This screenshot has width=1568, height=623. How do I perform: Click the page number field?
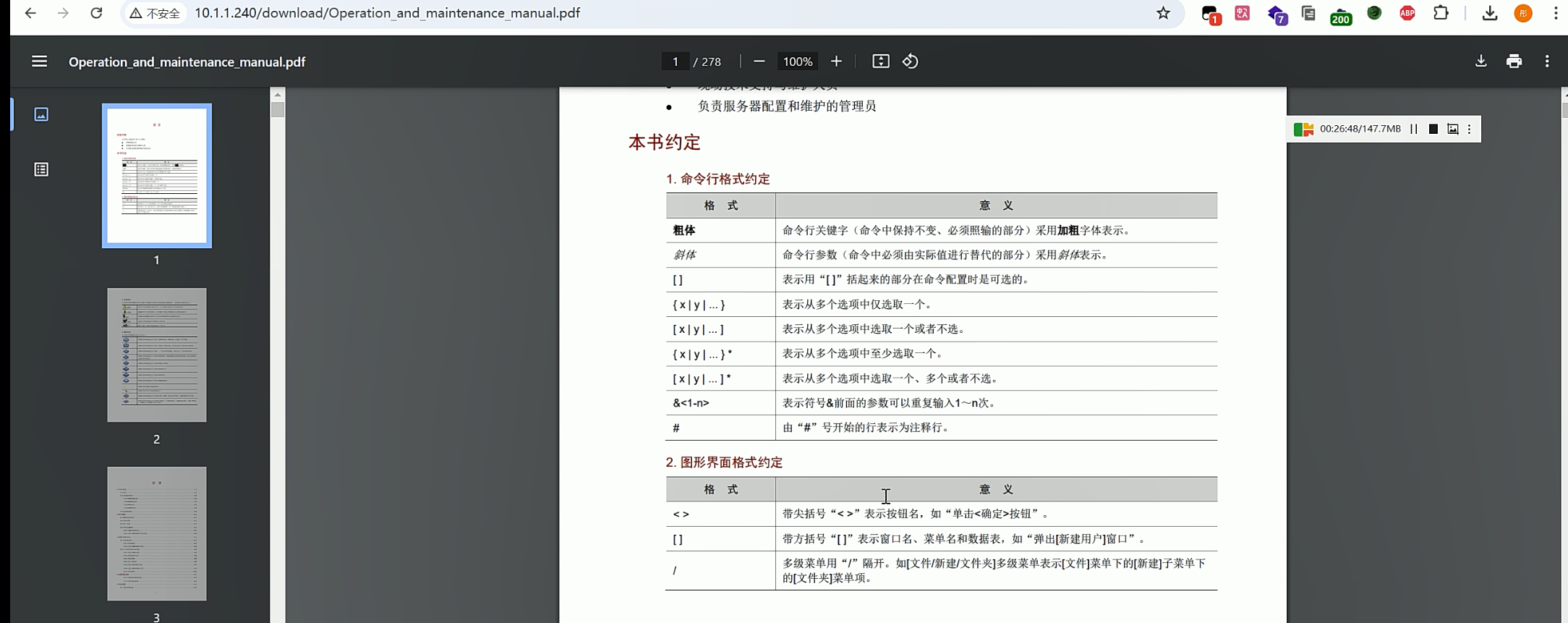675,62
